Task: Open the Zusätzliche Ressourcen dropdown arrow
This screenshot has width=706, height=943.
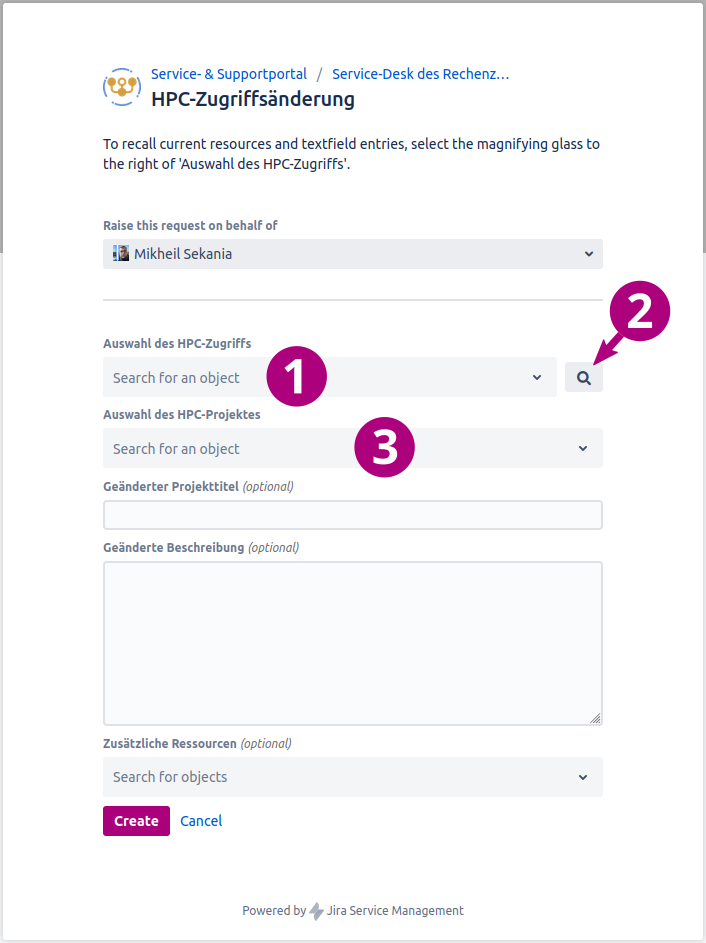Action: 583,777
